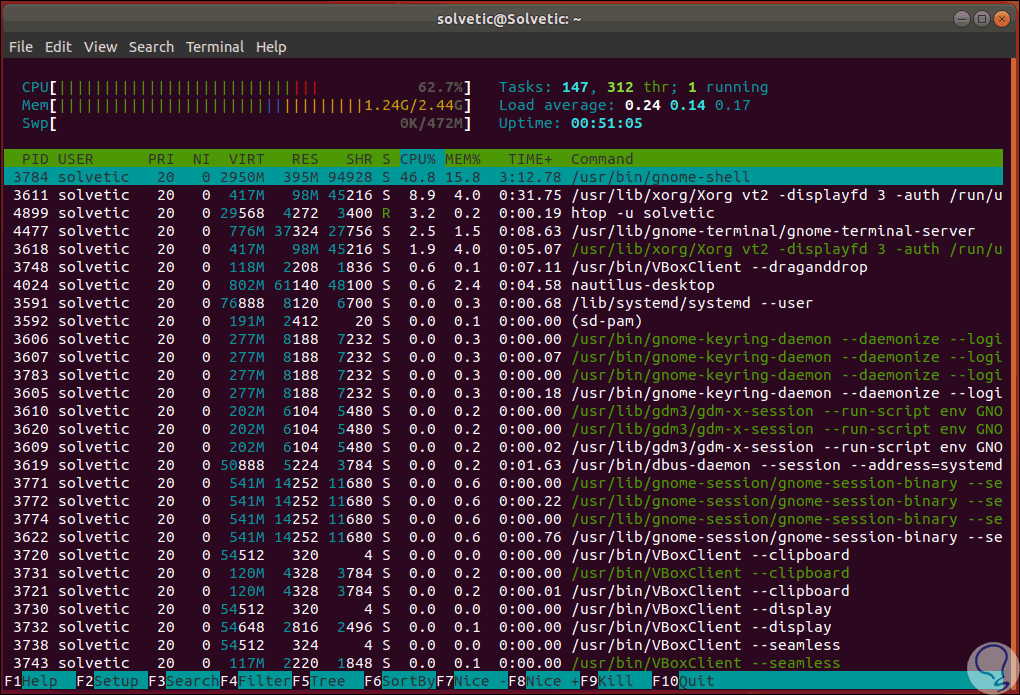The height and width of the screenshot is (695, 1020).
Task: Select VBoxClient --display row PID 3732
Action: click(x=503, y=627)
